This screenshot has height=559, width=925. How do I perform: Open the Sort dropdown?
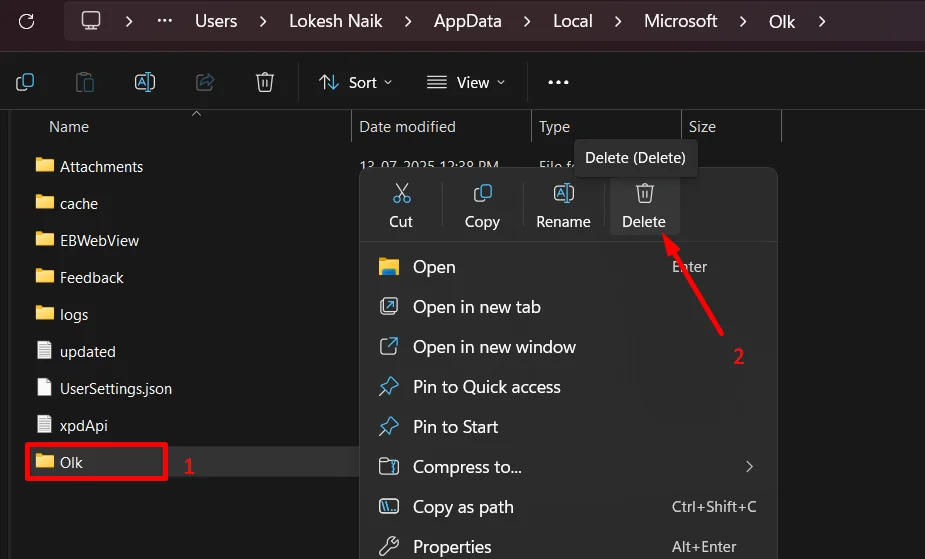[355, 82]
